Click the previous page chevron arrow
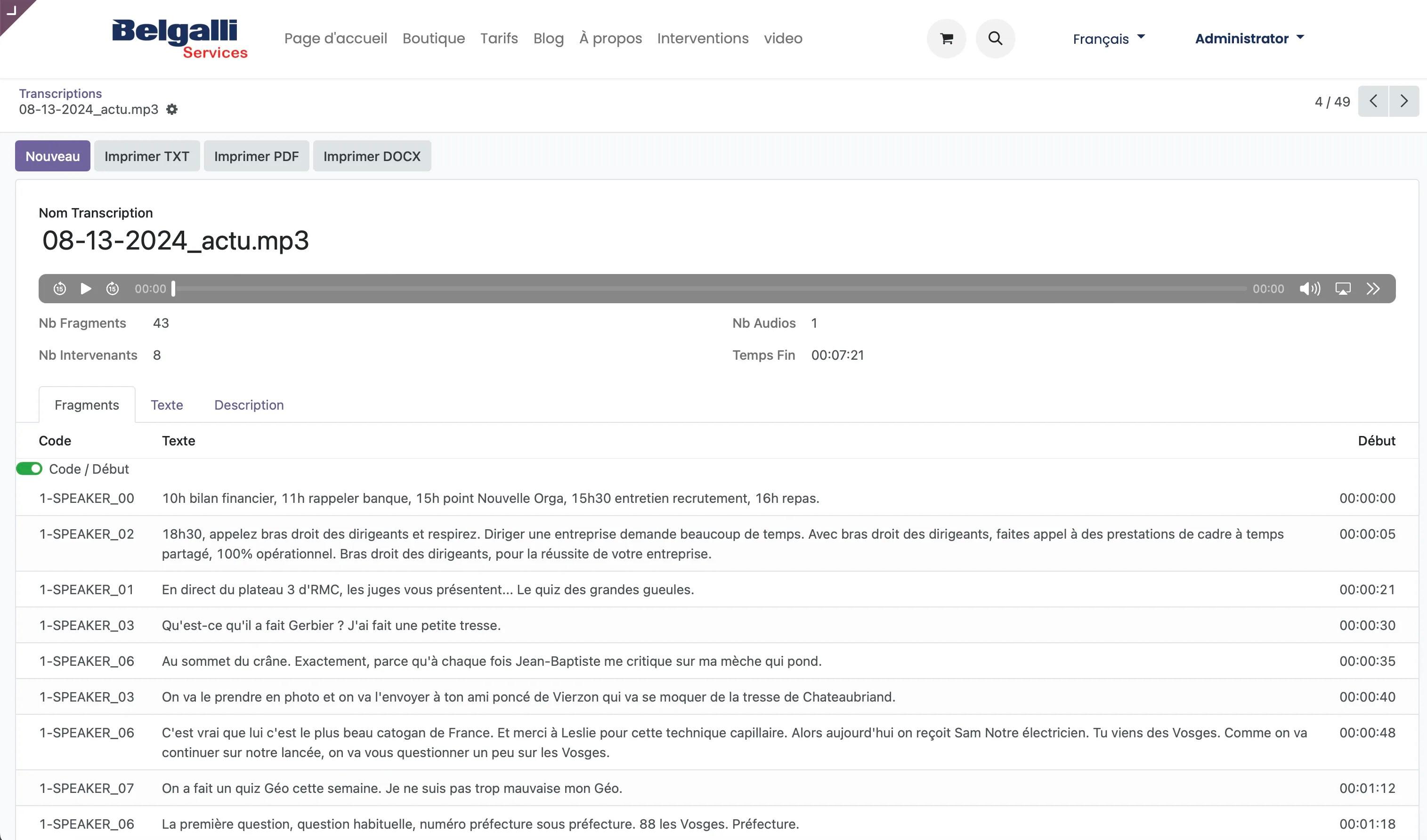 [1373, 102]
